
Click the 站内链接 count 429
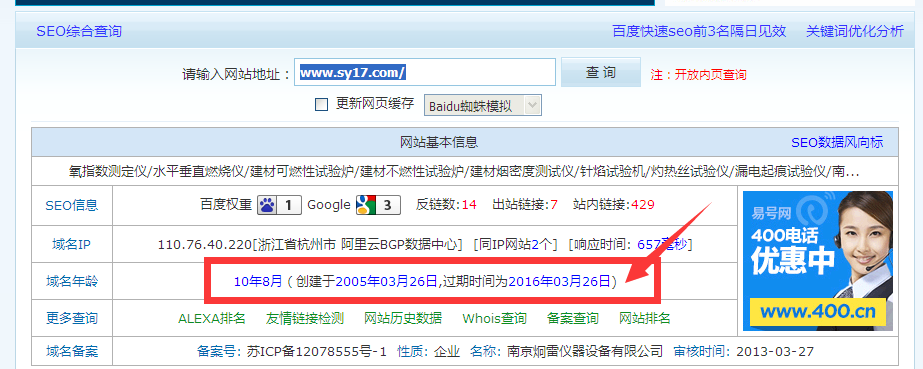tap(643, 205)
